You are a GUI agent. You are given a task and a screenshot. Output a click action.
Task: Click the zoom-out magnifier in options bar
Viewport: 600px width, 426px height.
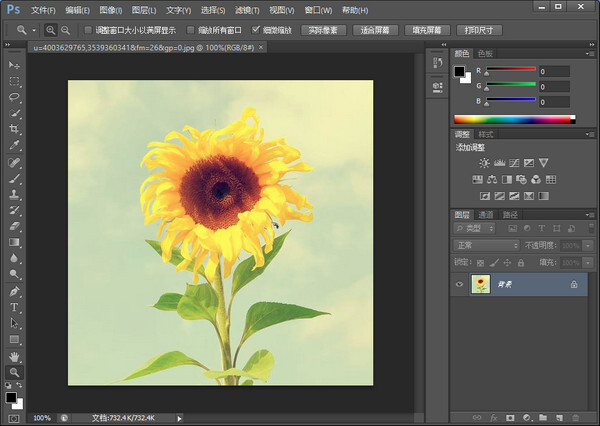point(65,30)
